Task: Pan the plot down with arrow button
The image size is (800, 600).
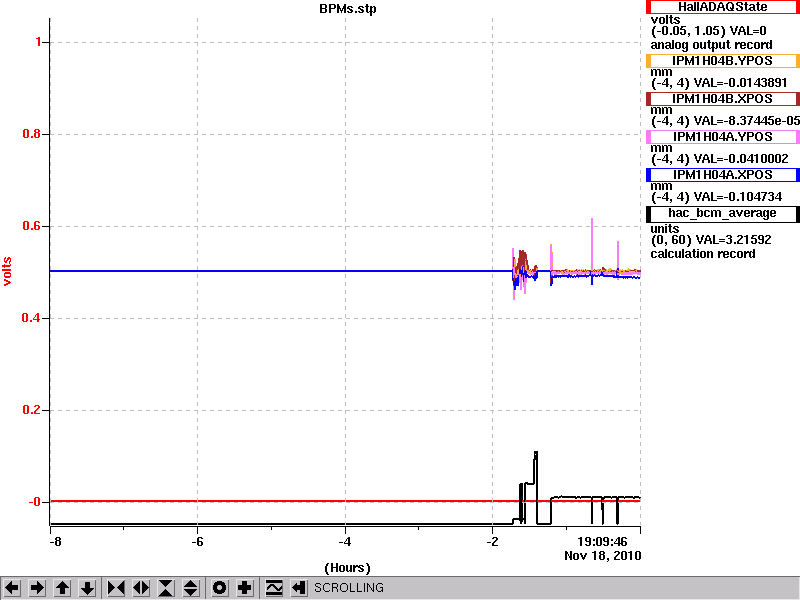Action: 88,588
